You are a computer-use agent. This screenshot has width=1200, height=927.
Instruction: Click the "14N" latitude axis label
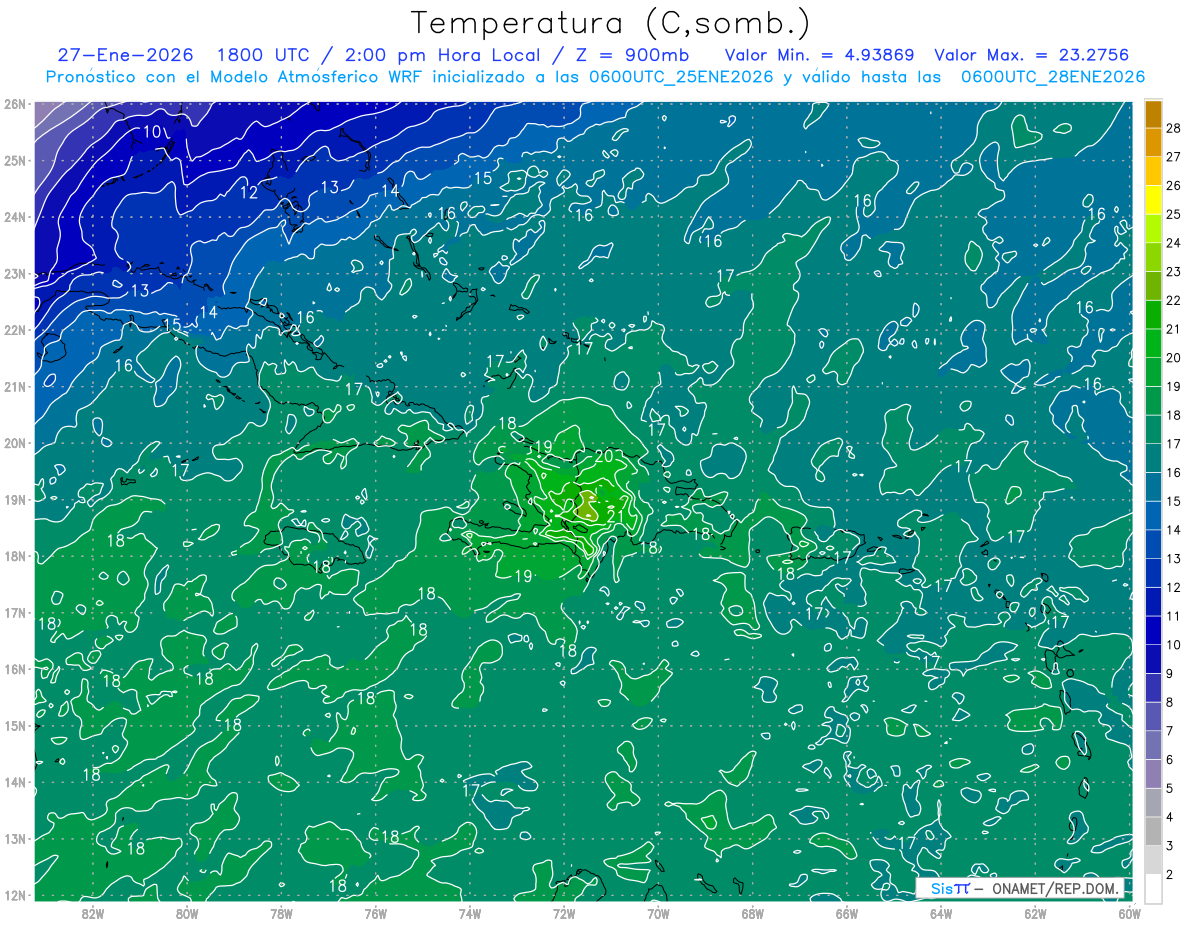pyautogui.click(x=15, y=782)
